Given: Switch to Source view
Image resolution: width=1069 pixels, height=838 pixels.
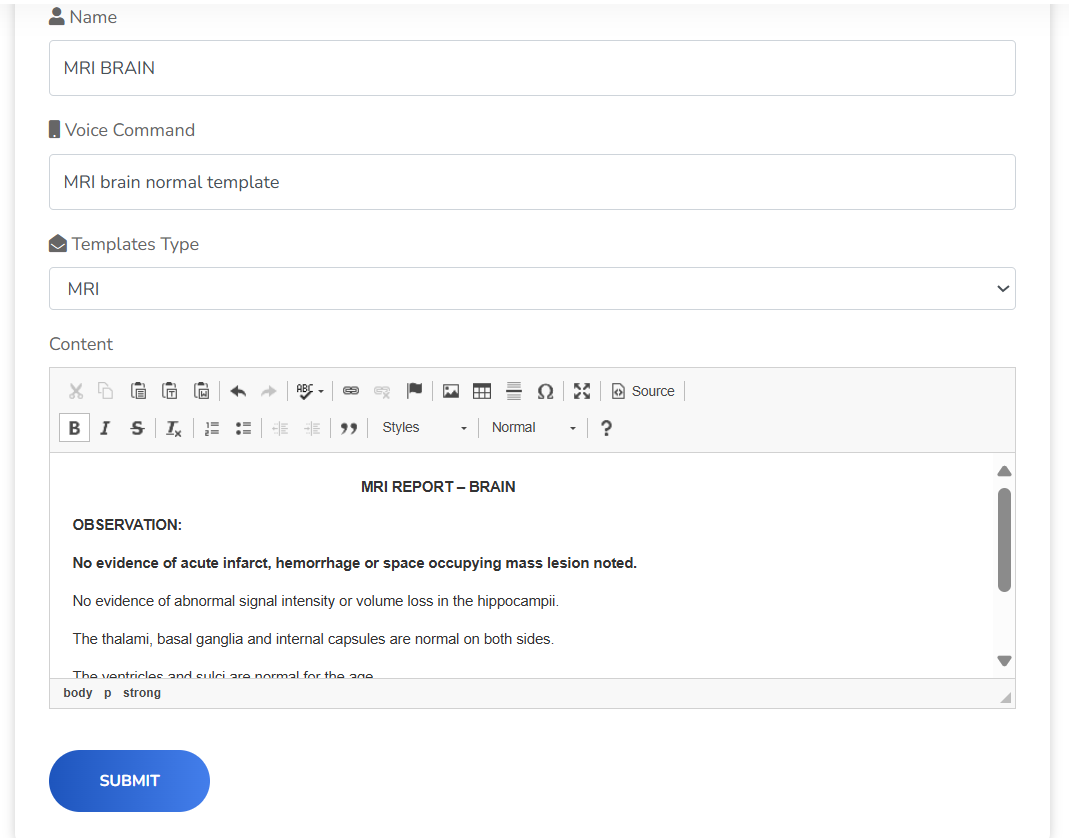Looking at the screenshot, I should pos(643,391).
